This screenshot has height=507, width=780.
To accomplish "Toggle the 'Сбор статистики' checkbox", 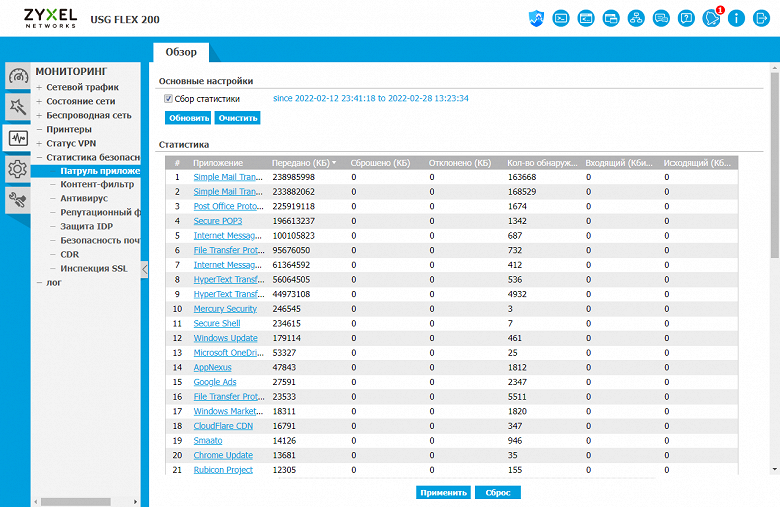I will [168, 99].
